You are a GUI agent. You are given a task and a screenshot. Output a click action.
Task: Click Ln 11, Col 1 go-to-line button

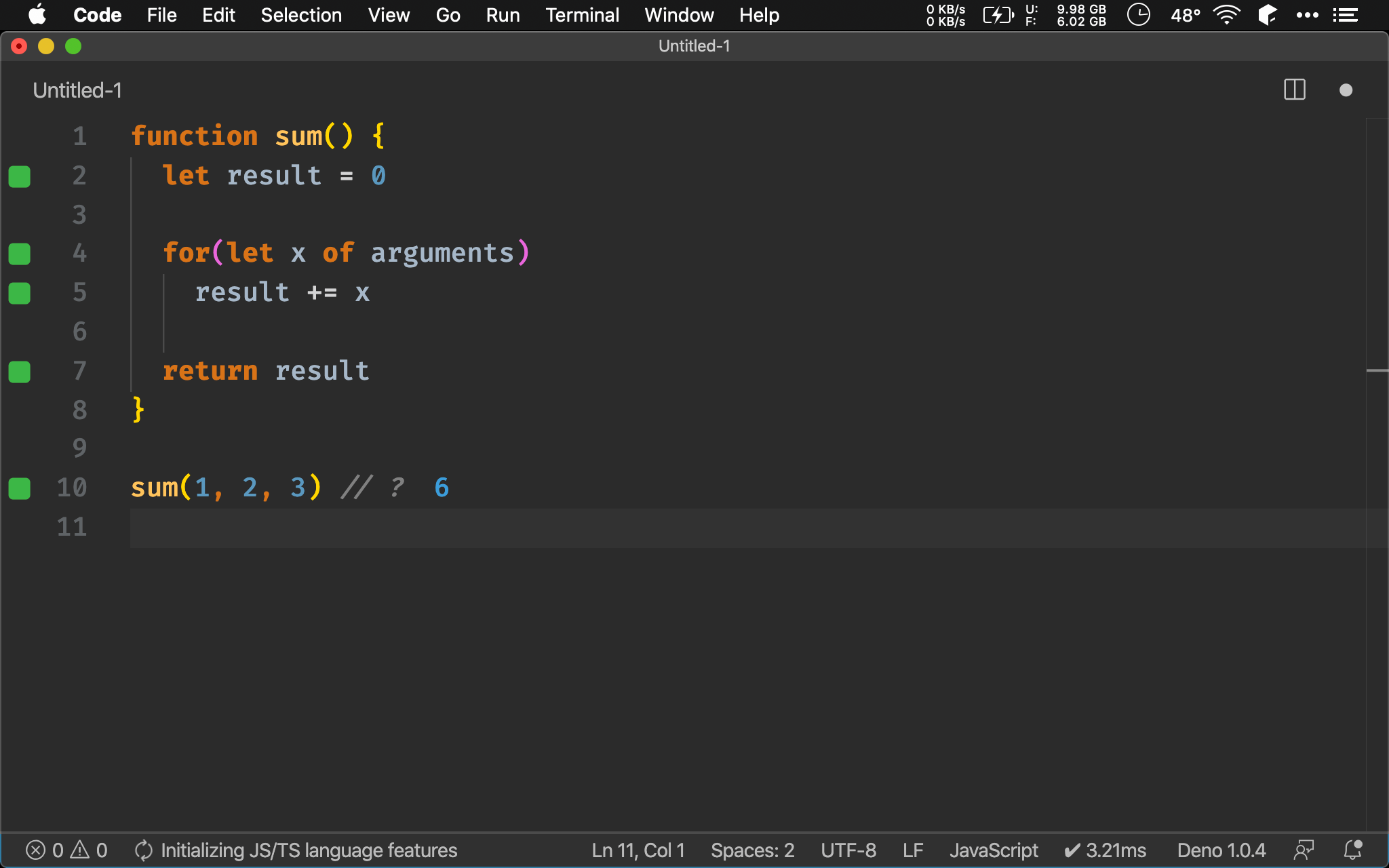click(x=638, y=850)
